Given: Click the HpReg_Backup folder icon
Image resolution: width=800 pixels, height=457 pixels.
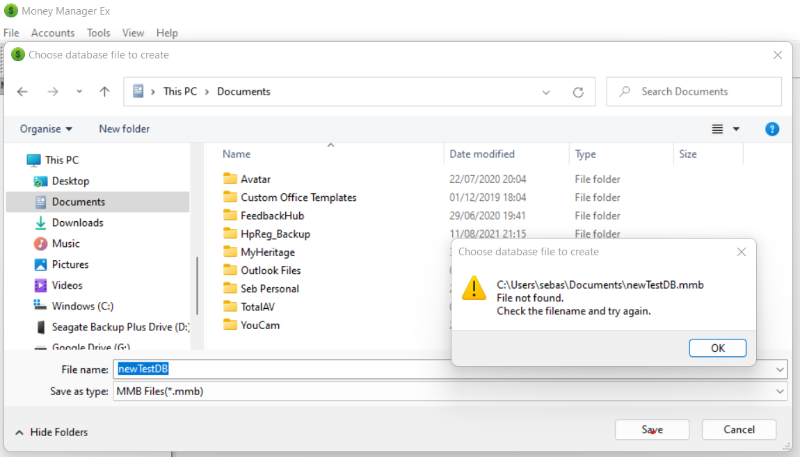Looking at the screenshot, I should coord(230,234).
